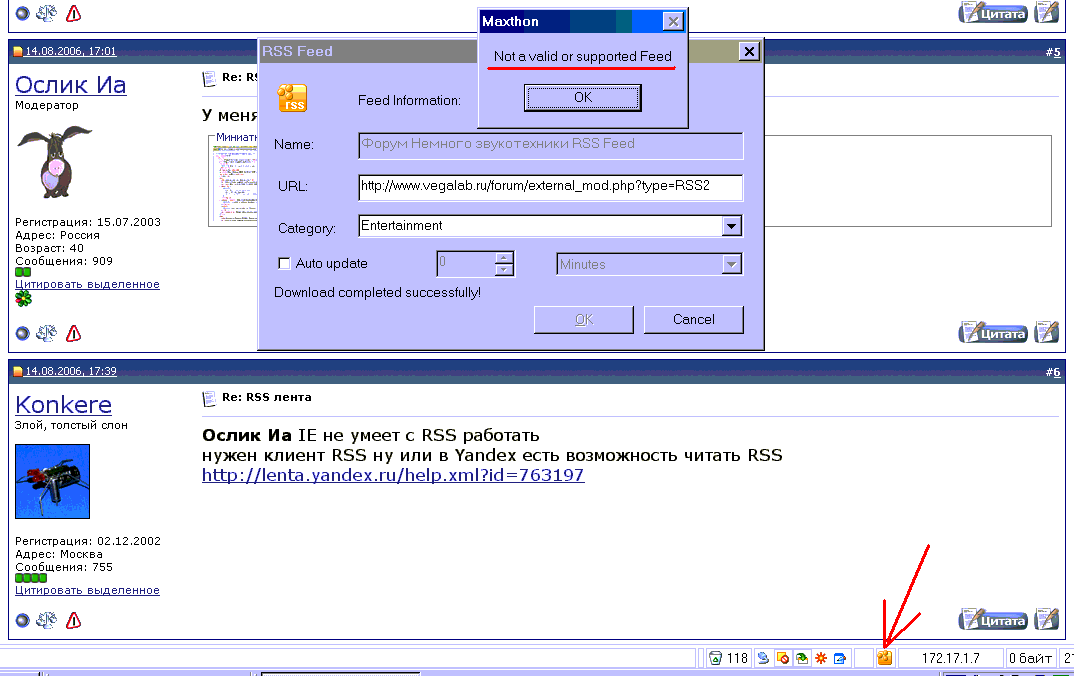This screenshot has width=1074, height=679.
Task: Open reputation scales icon in Konkere's post
Action: 47,619
